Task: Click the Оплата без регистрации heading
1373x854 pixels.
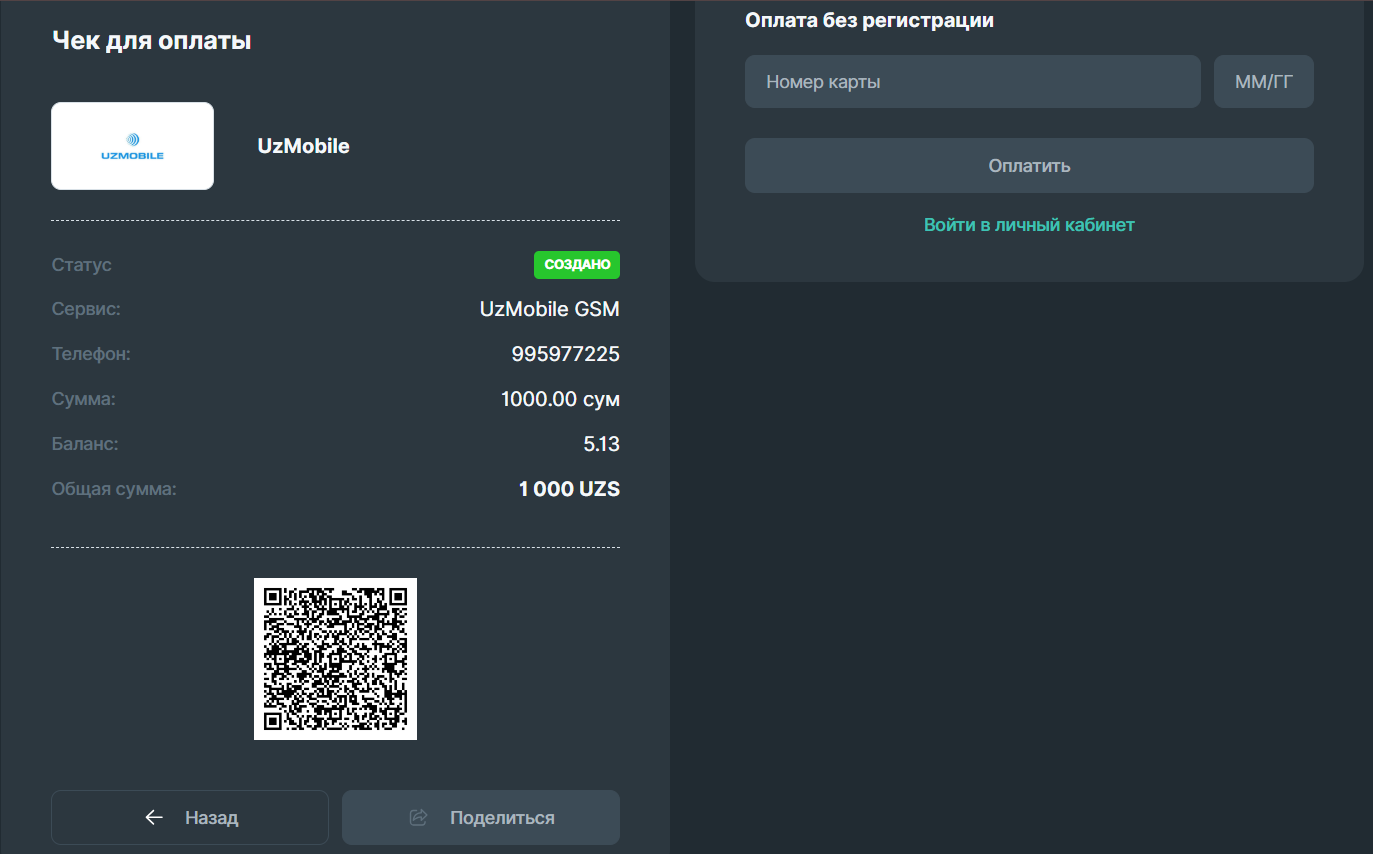Action: 869,20
